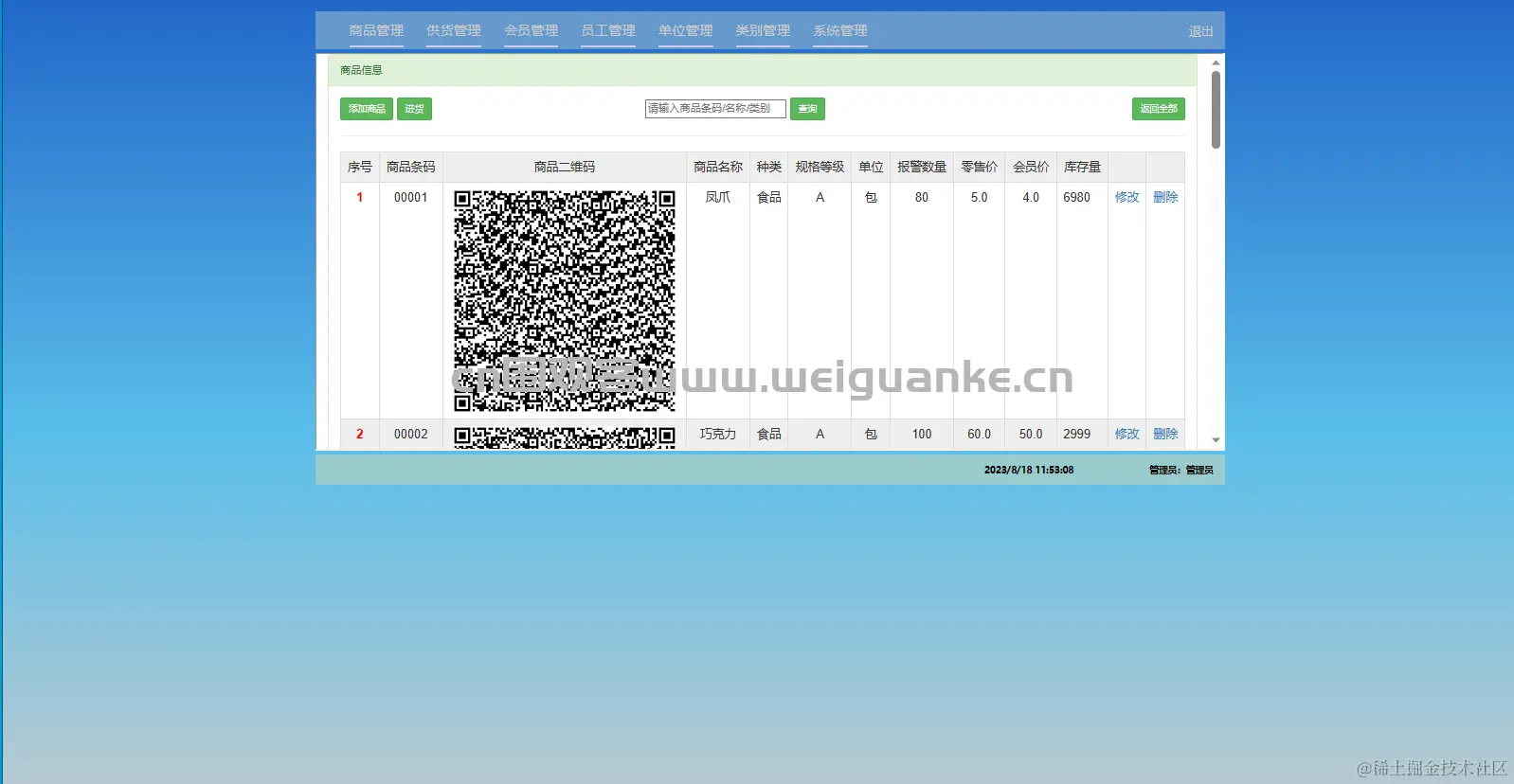Focus the product search input field
This screenshot has height=784, width=1514.
coord(715,109)
